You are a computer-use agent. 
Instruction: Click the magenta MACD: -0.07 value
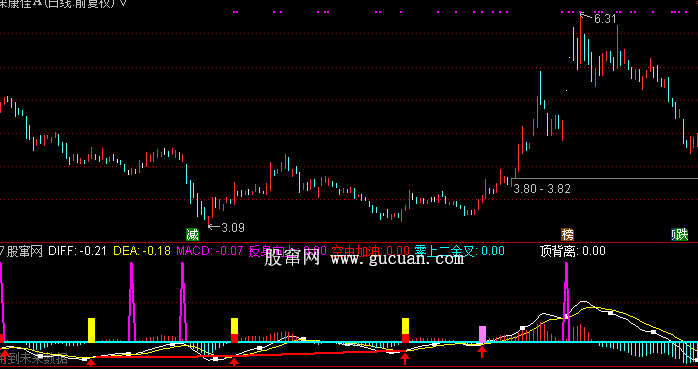coord(210,251)
